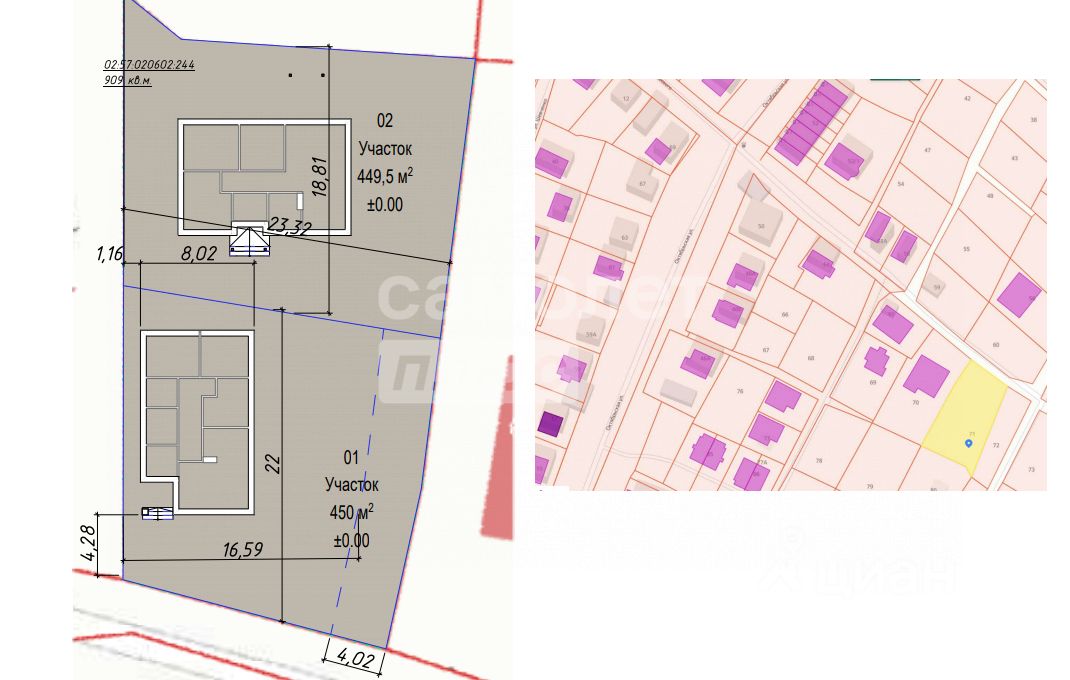1070x680 pixels.
Task: Click the '1,16' dimension label
Action: [x=110, y=255]
